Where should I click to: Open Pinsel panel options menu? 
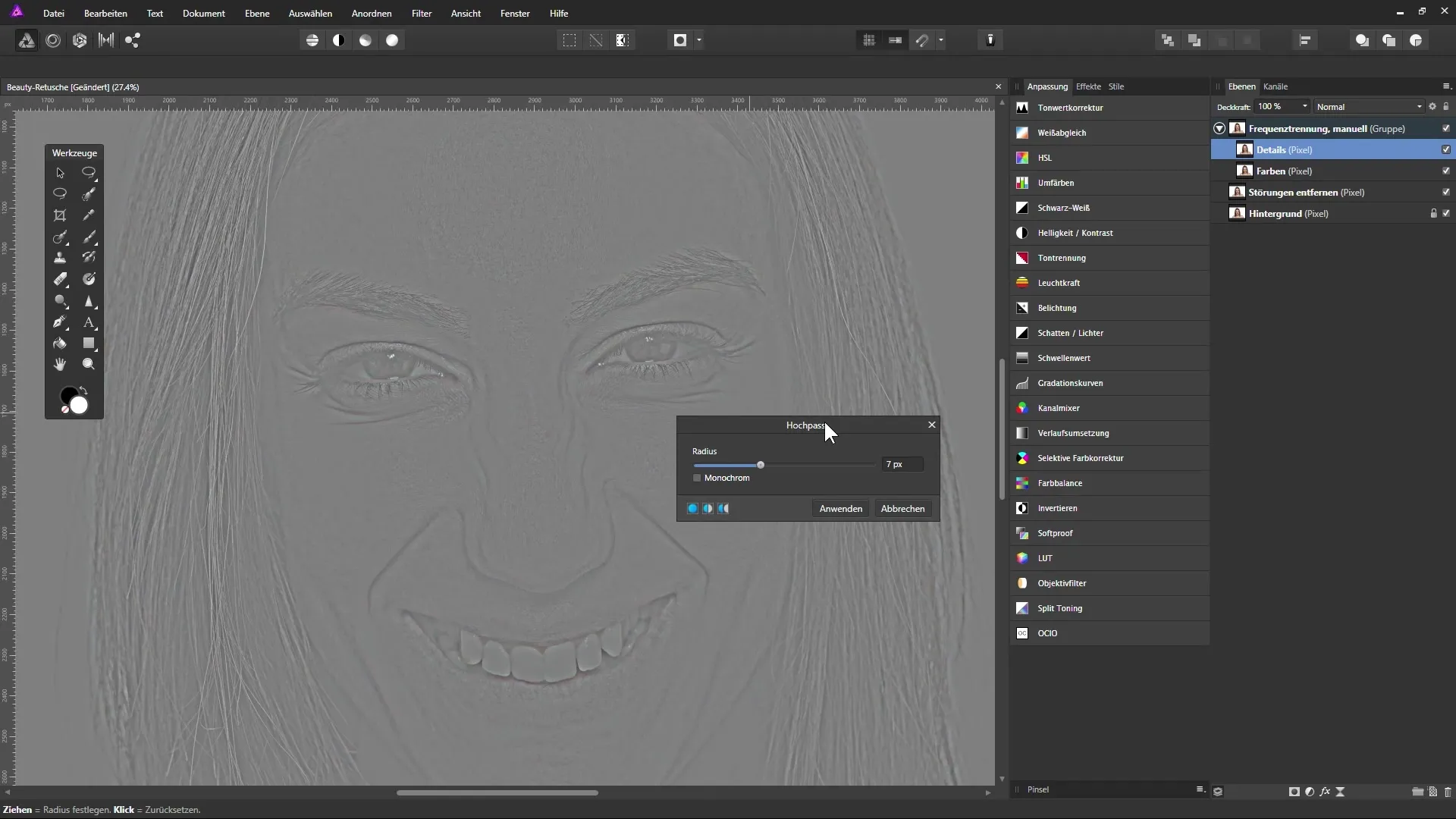coord(1200,789)
